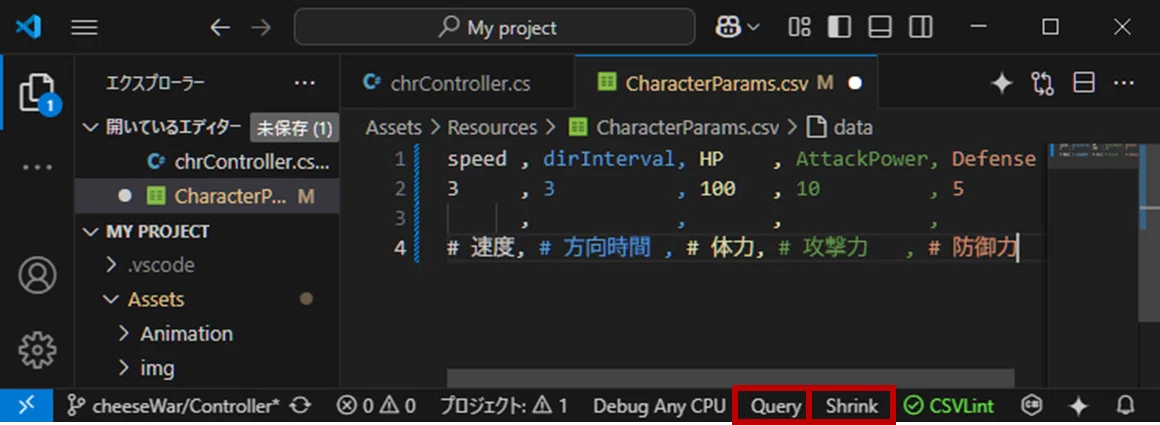The image size is (1160, 425).
Task: Open errors and warnings count
Action: coord(375,406)
